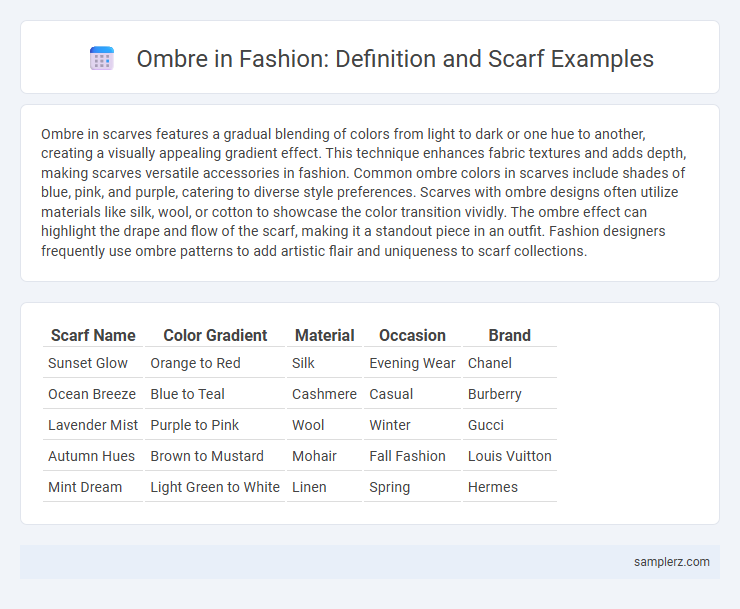Viewport: 740px width, 609px height.
Task: Click the 'Burberry' brand cell
Action: [510, 394]
